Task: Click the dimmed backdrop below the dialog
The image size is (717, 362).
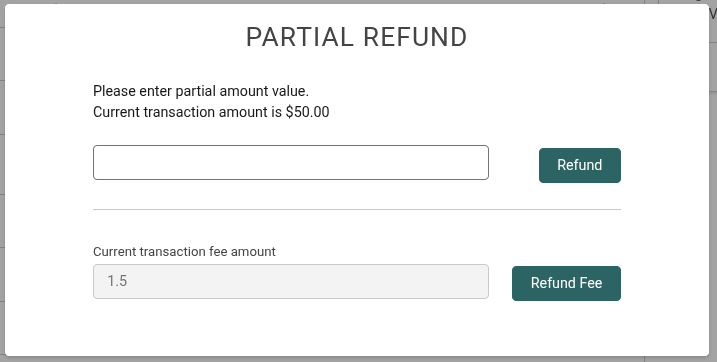Action: click(358, 359)
